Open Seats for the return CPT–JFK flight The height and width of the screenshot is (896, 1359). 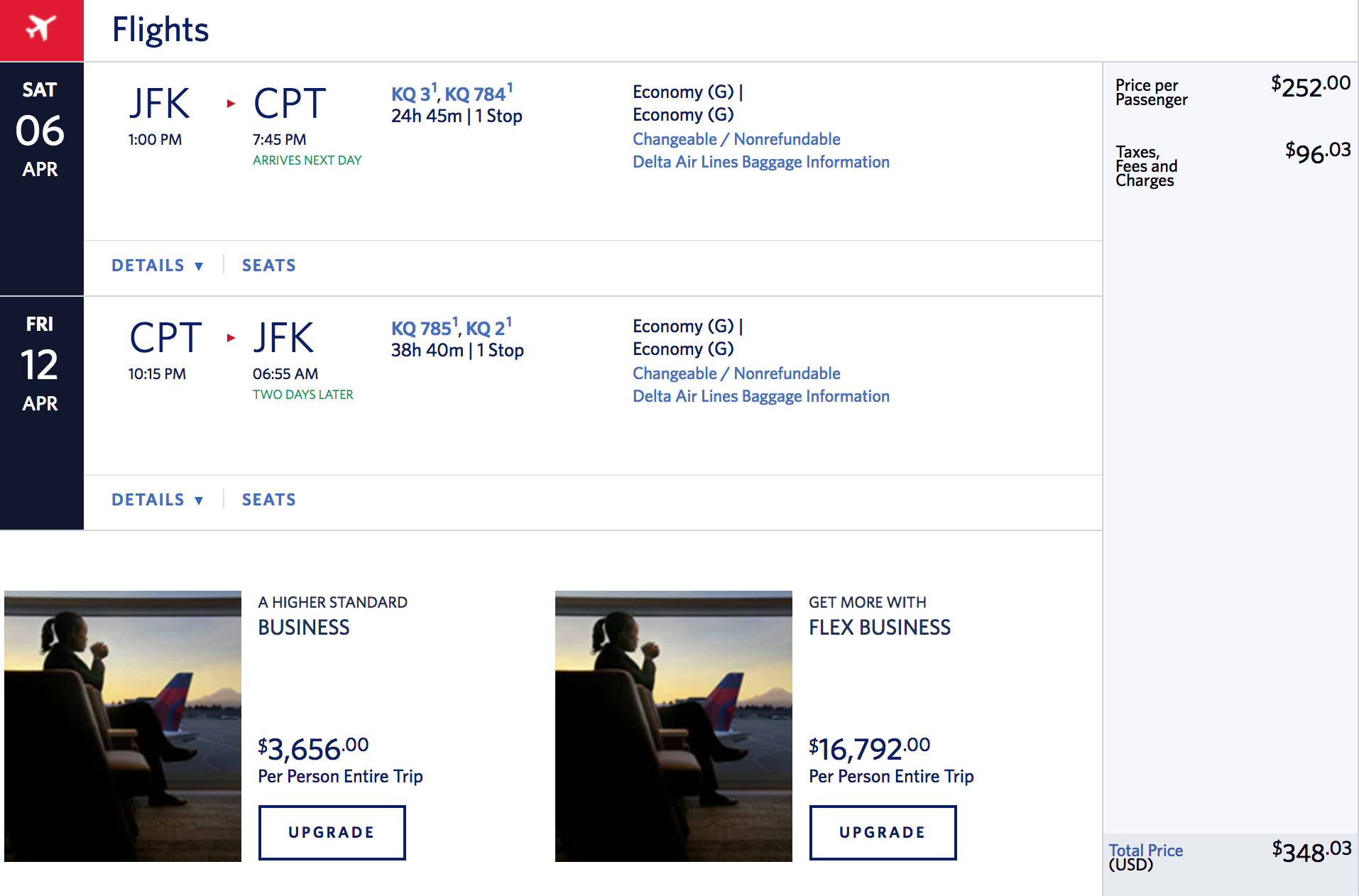(268, 500)
